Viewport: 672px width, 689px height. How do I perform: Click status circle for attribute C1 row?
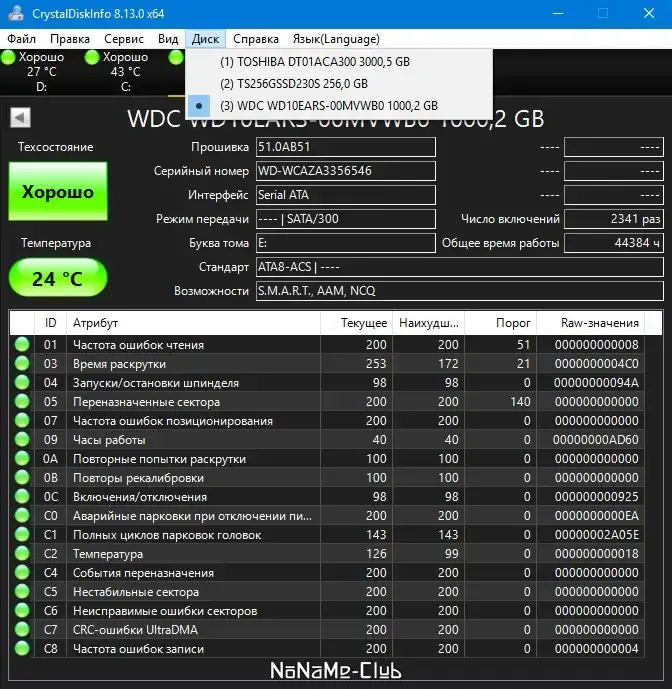pyautogui.click(x=22, y=534)
